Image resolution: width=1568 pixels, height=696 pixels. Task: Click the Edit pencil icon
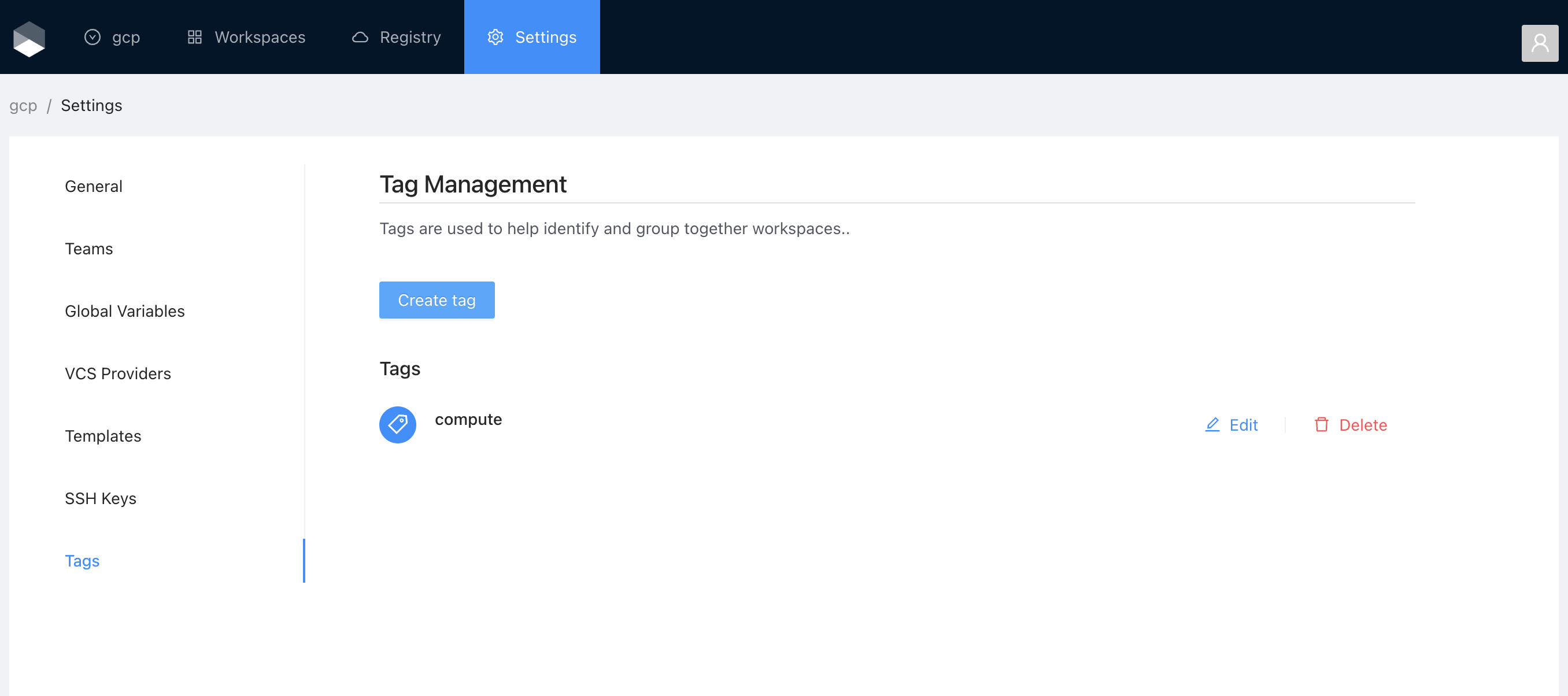1212,425
